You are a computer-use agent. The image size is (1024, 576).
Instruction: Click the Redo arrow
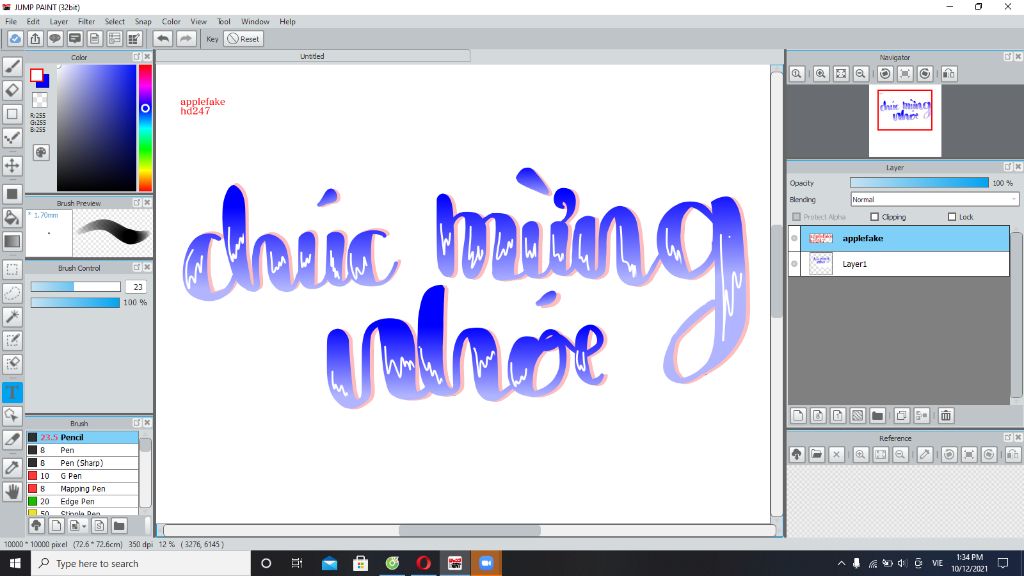[x=186, y=39]
